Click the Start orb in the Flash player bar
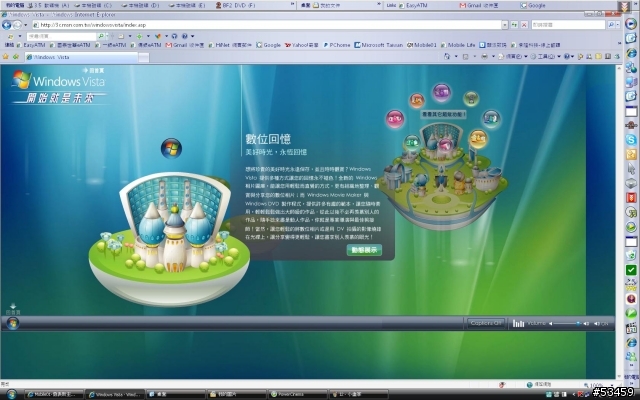Image resolution: width=640 pixels, height=400 pixels. click(13, 323)
